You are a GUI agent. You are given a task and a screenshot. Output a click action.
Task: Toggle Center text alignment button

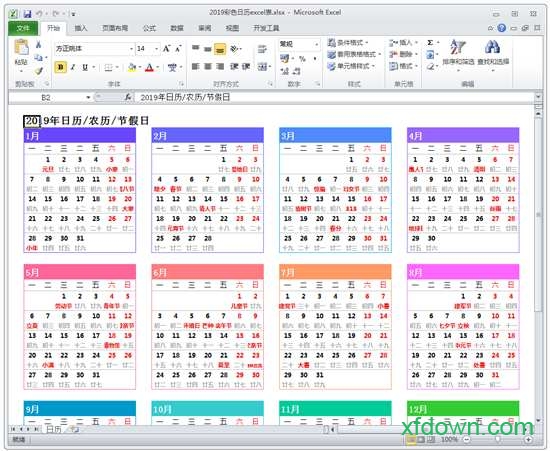coord(208,66)
